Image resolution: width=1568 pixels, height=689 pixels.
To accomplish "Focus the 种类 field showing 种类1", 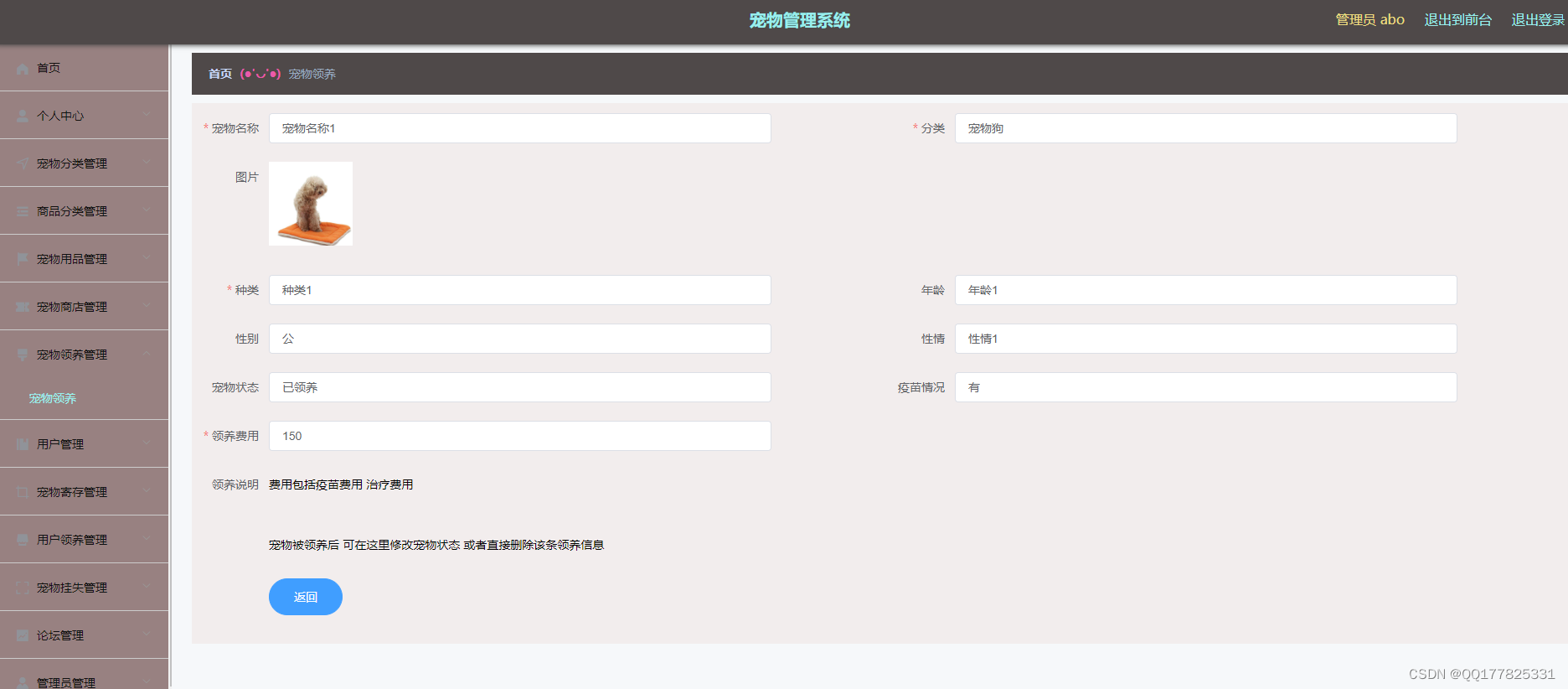I will [x=520, y=290].
